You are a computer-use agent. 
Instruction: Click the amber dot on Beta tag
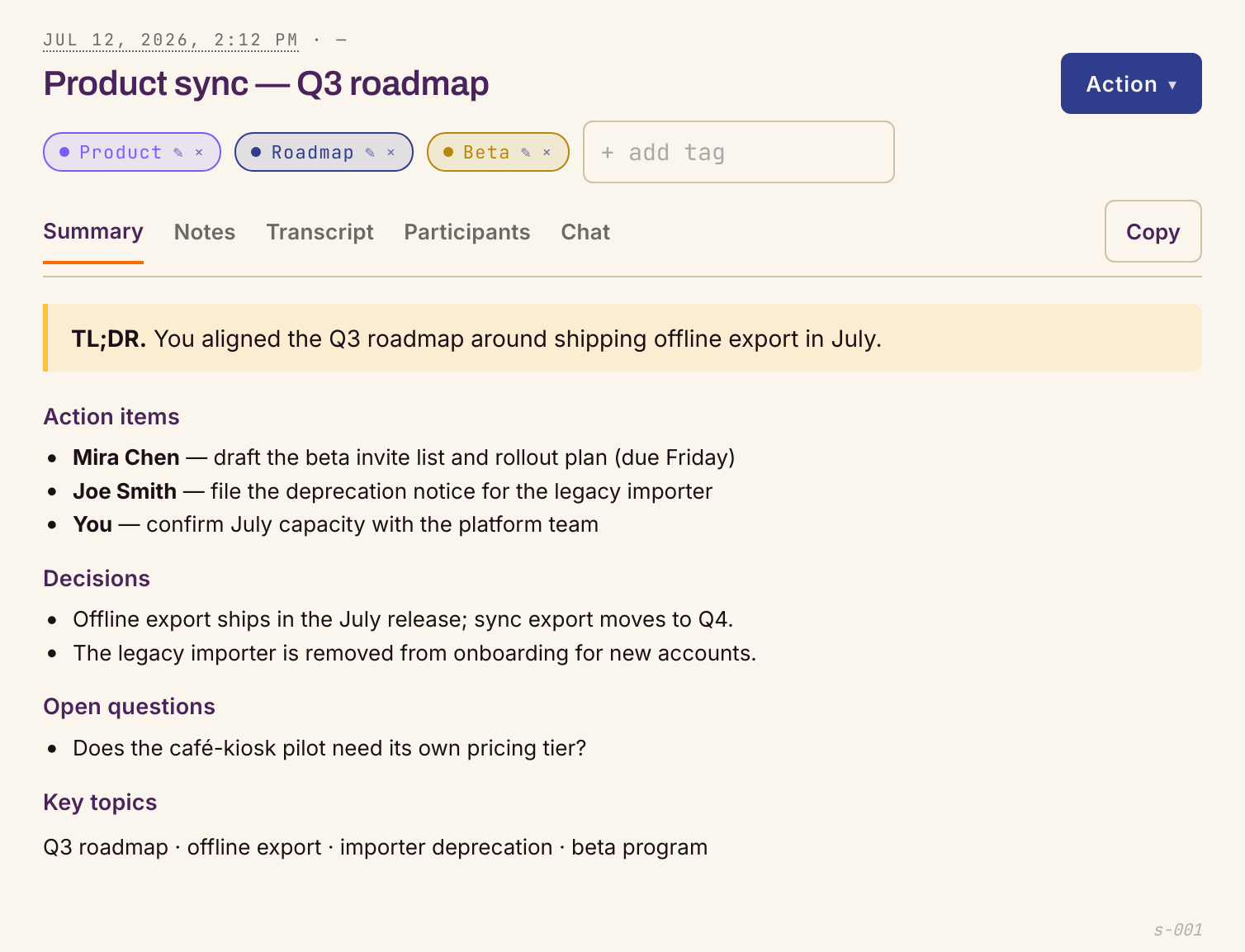click(448, 152)
